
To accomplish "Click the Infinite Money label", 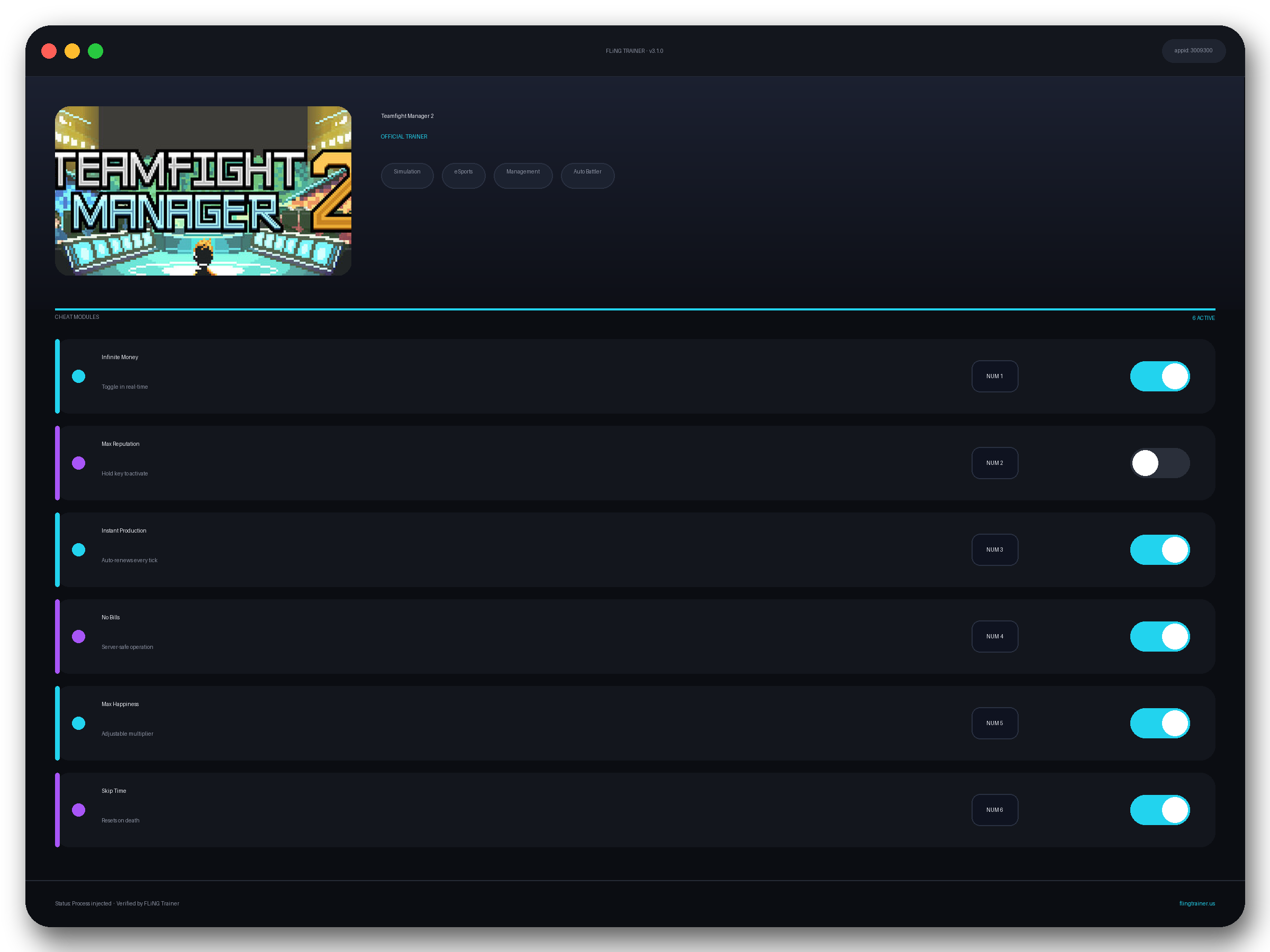I will pyautogui.click(x=120, y=357).
